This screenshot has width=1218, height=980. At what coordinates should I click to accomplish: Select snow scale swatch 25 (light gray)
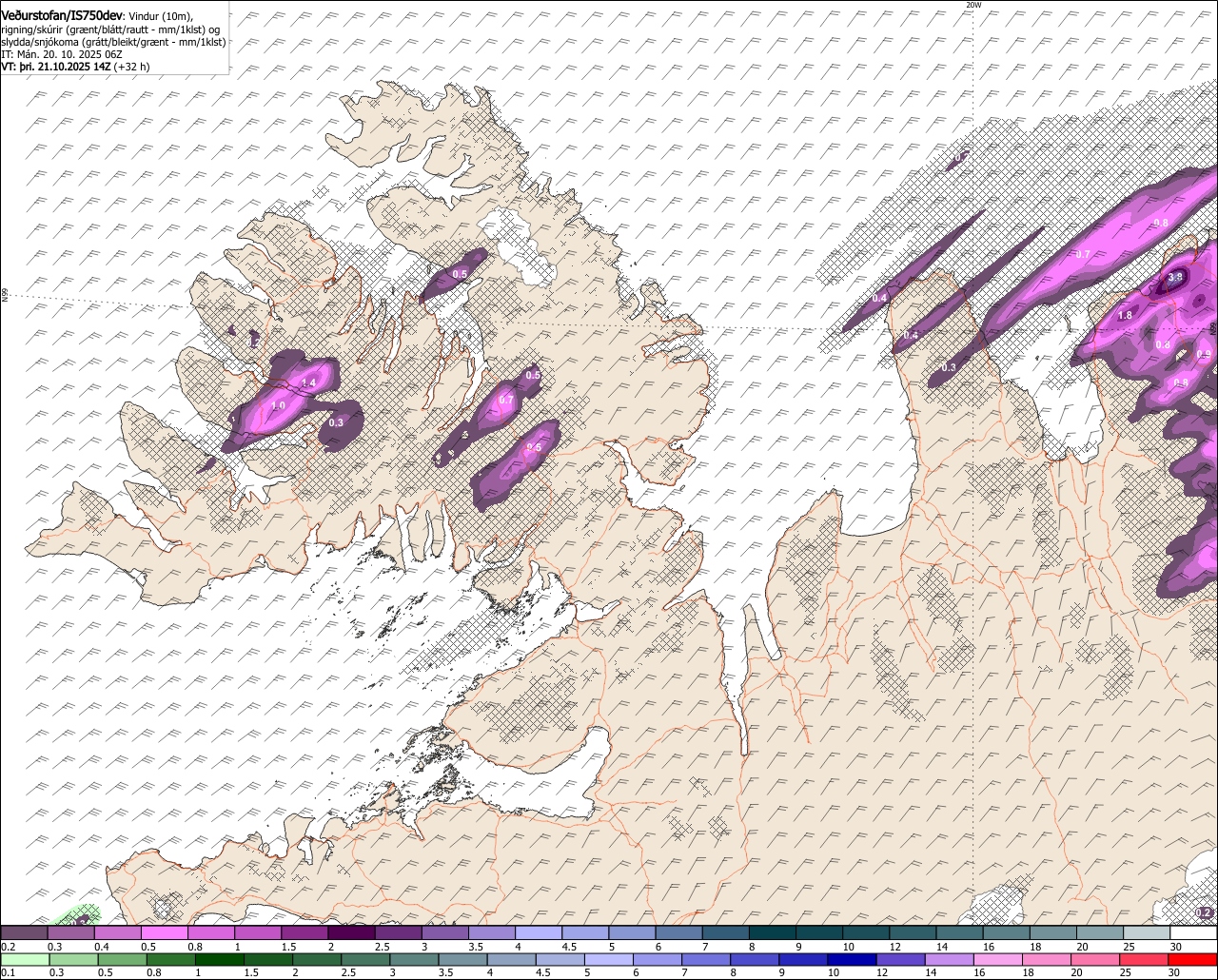pos(1146,932)
